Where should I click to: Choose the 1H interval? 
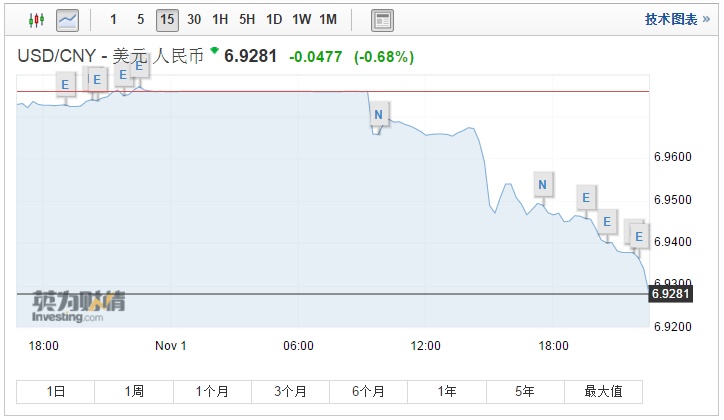click(x=220, y=19)
